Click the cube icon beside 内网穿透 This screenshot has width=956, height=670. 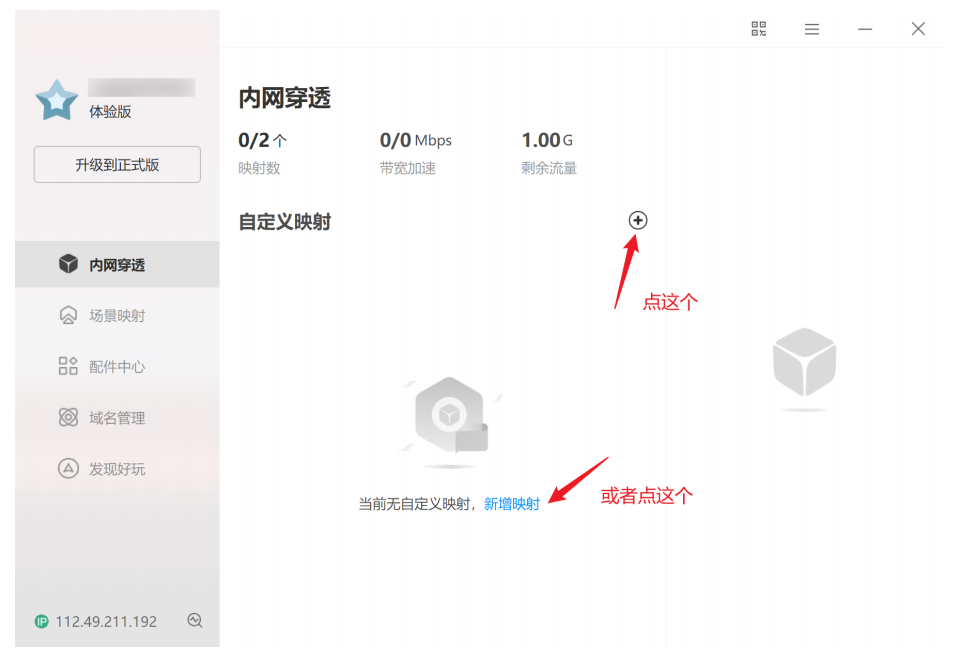(68, 264)
